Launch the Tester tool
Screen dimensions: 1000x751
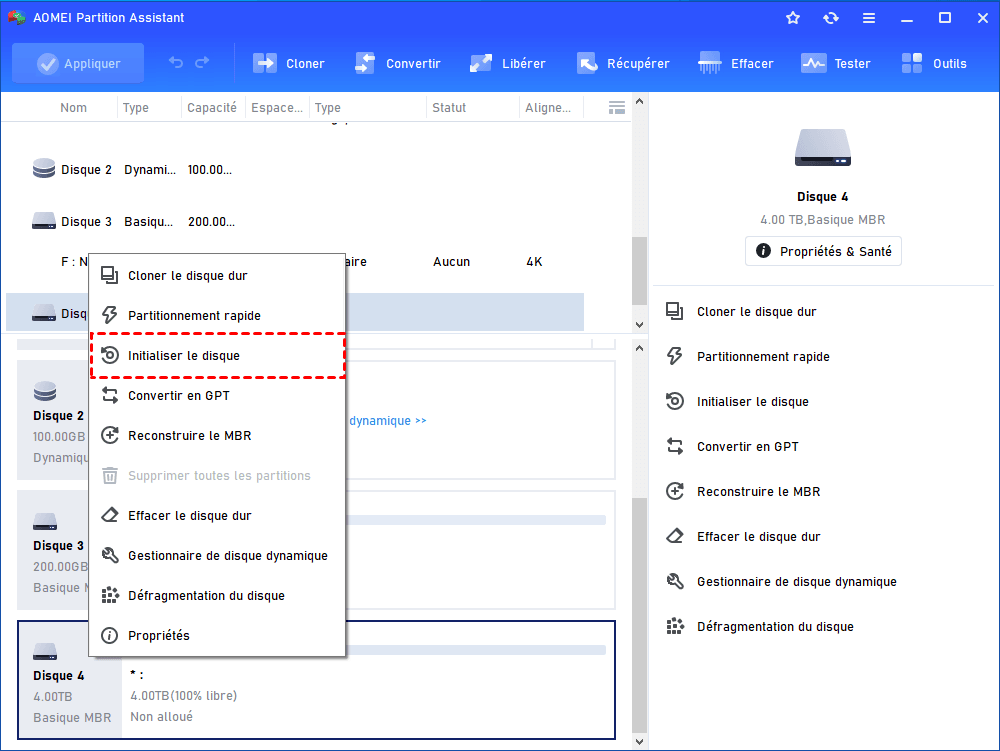813,63
